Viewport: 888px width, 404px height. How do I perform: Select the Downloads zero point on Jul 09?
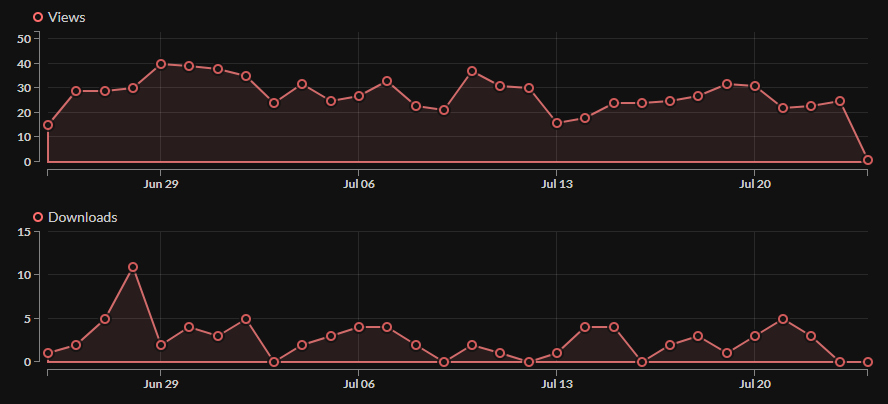coord(444,362)
